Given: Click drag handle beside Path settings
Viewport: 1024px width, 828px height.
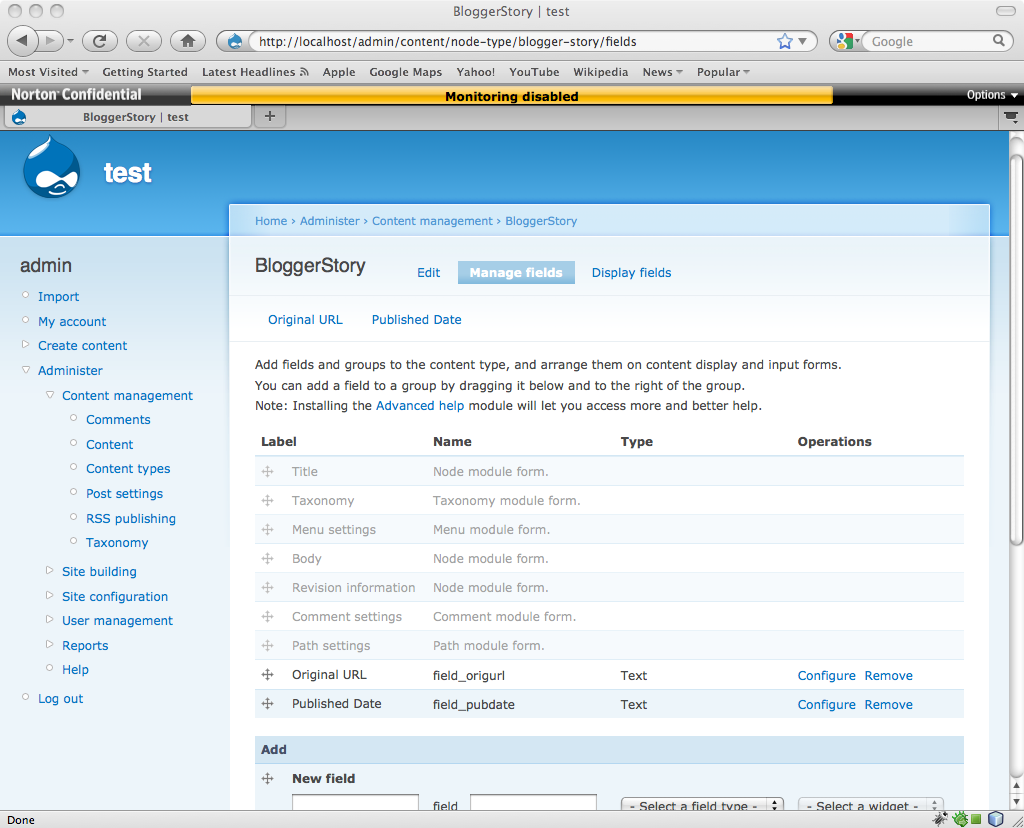Looking at the screenshot, I should point(267,645).
